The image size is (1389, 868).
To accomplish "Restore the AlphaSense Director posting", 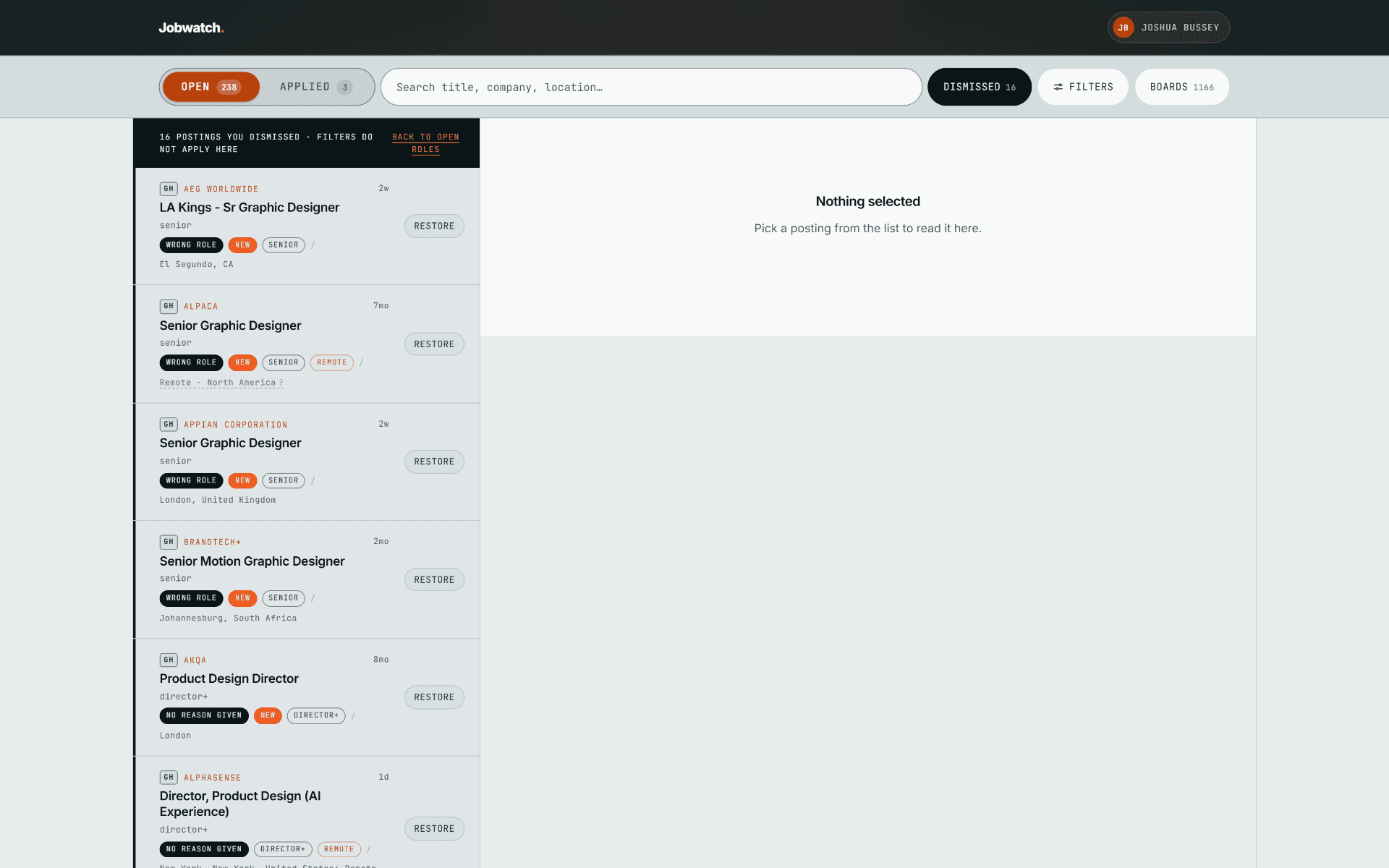I will (434, 829).
